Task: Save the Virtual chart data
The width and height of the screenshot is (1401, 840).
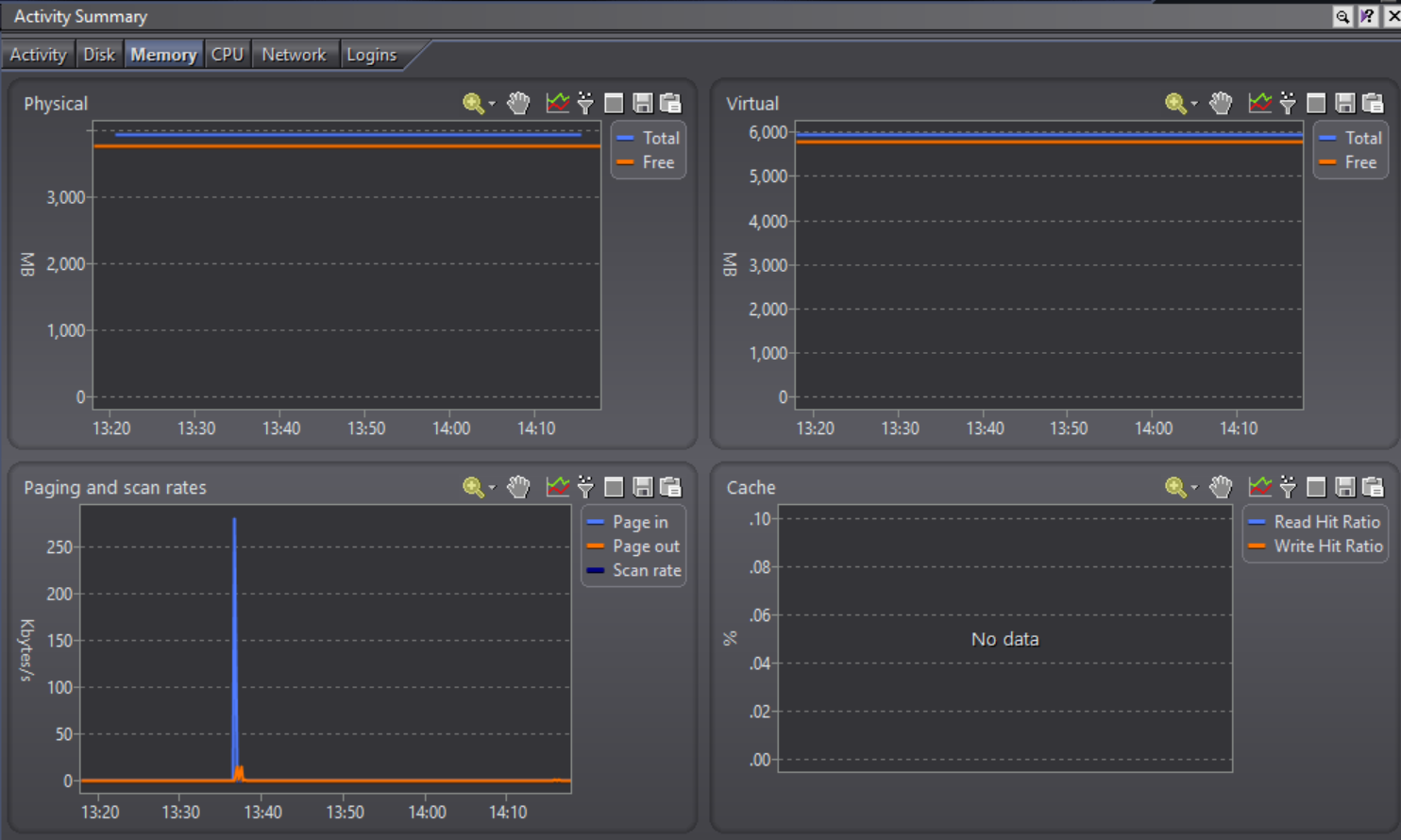Action: point(1345,103)
